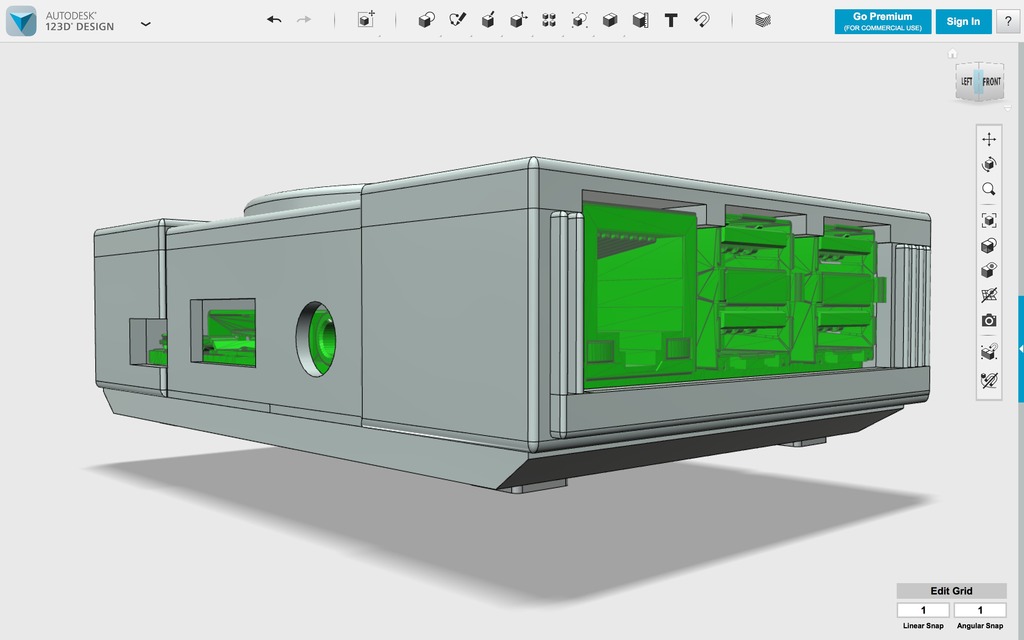Click the Sign In button
This screenshot has height=640, width=1024.
click(x=963, y=21)
